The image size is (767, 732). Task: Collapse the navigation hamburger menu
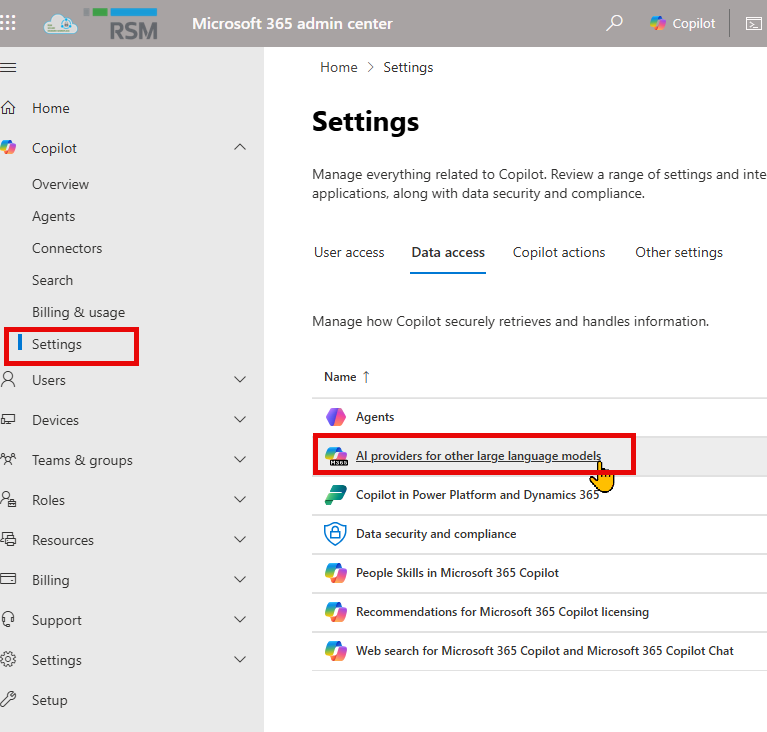[9, 67]
